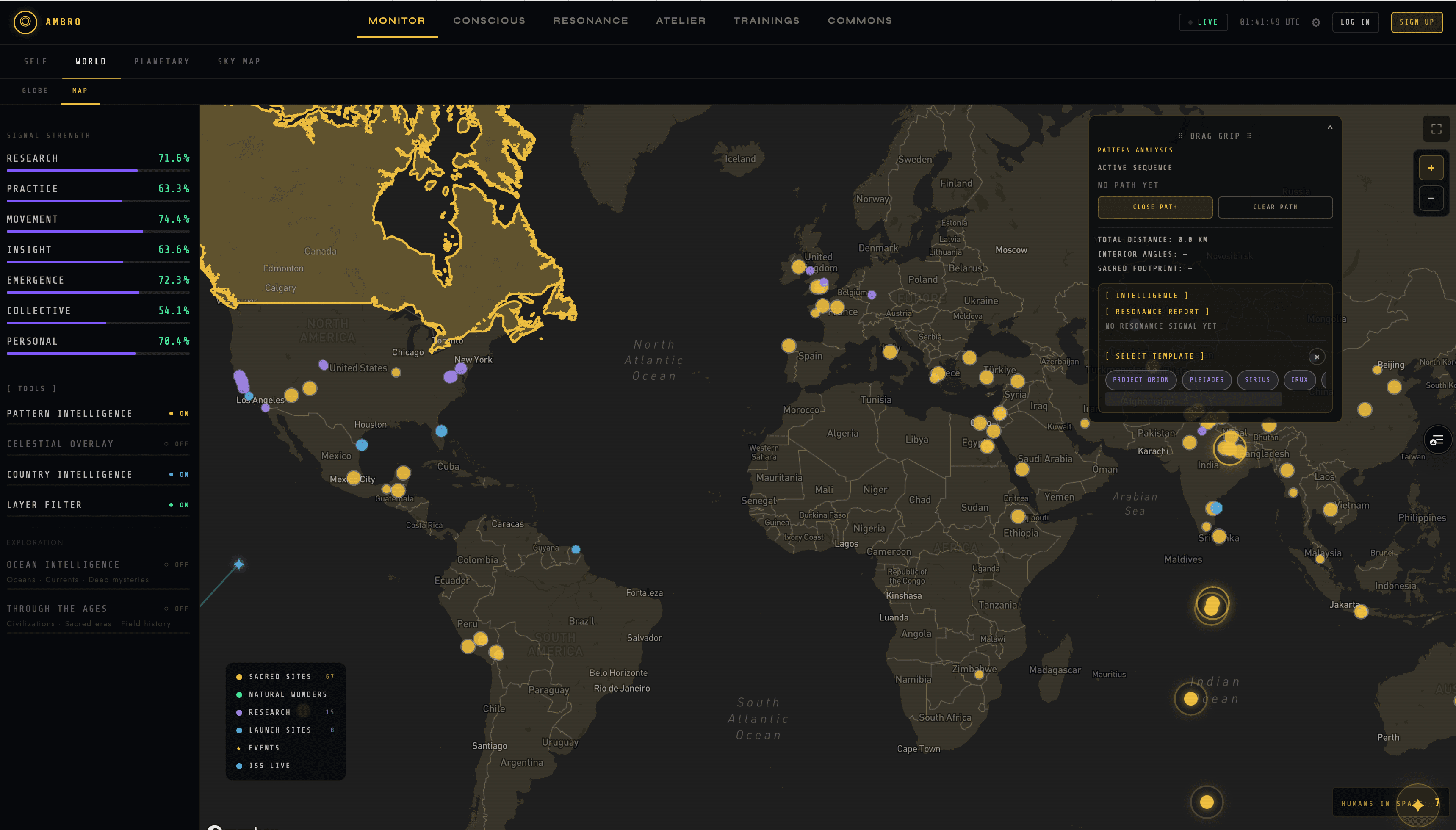Dismiss the Select Template section
This screenshot has height=830, width=1456.
point(1316,357)
